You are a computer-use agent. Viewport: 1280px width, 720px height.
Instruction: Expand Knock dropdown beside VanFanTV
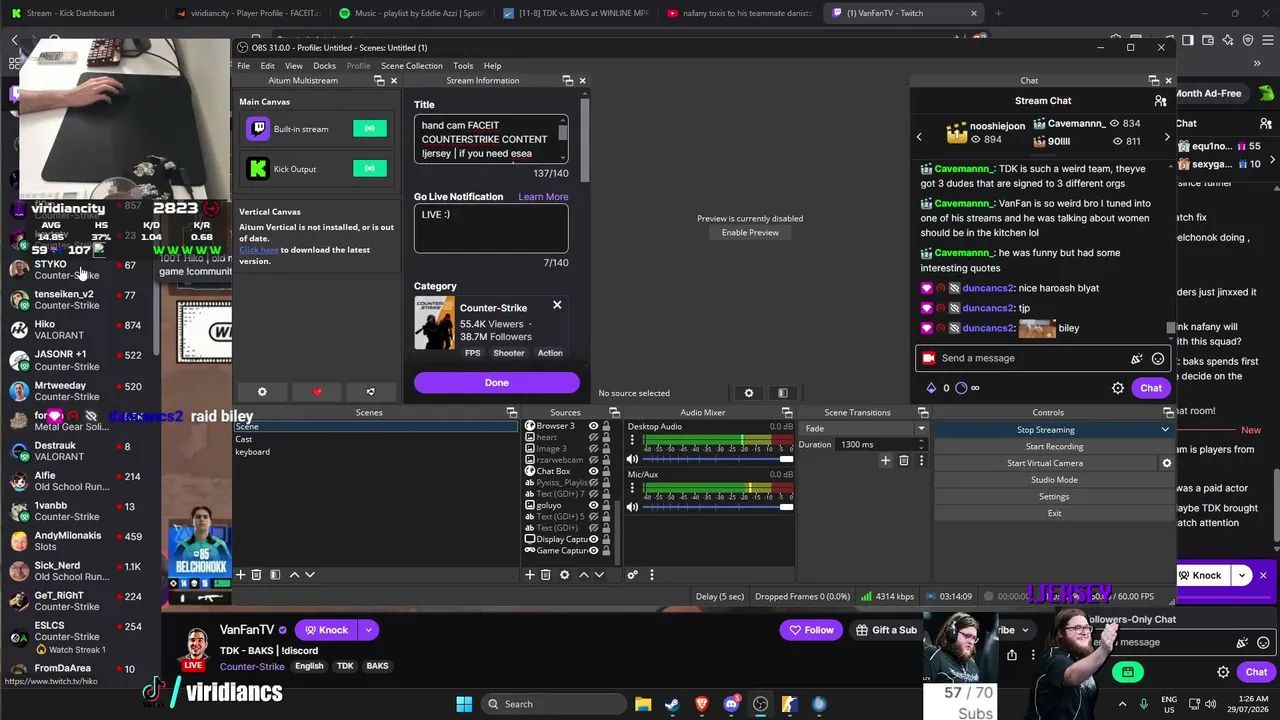click(368, 630)
